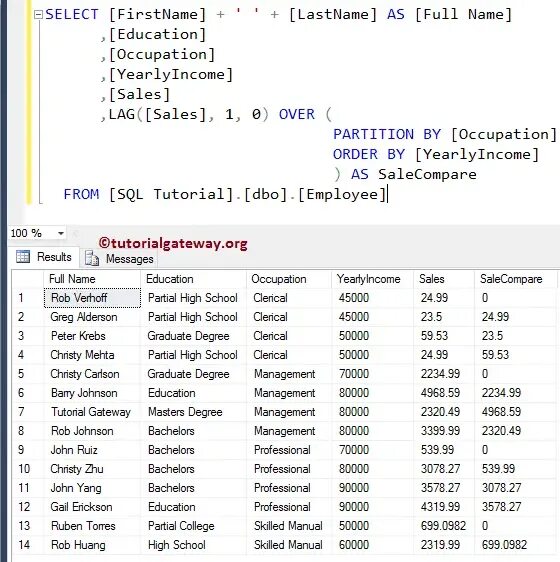
Task: Select row header number 1
Action: (28, 298)
